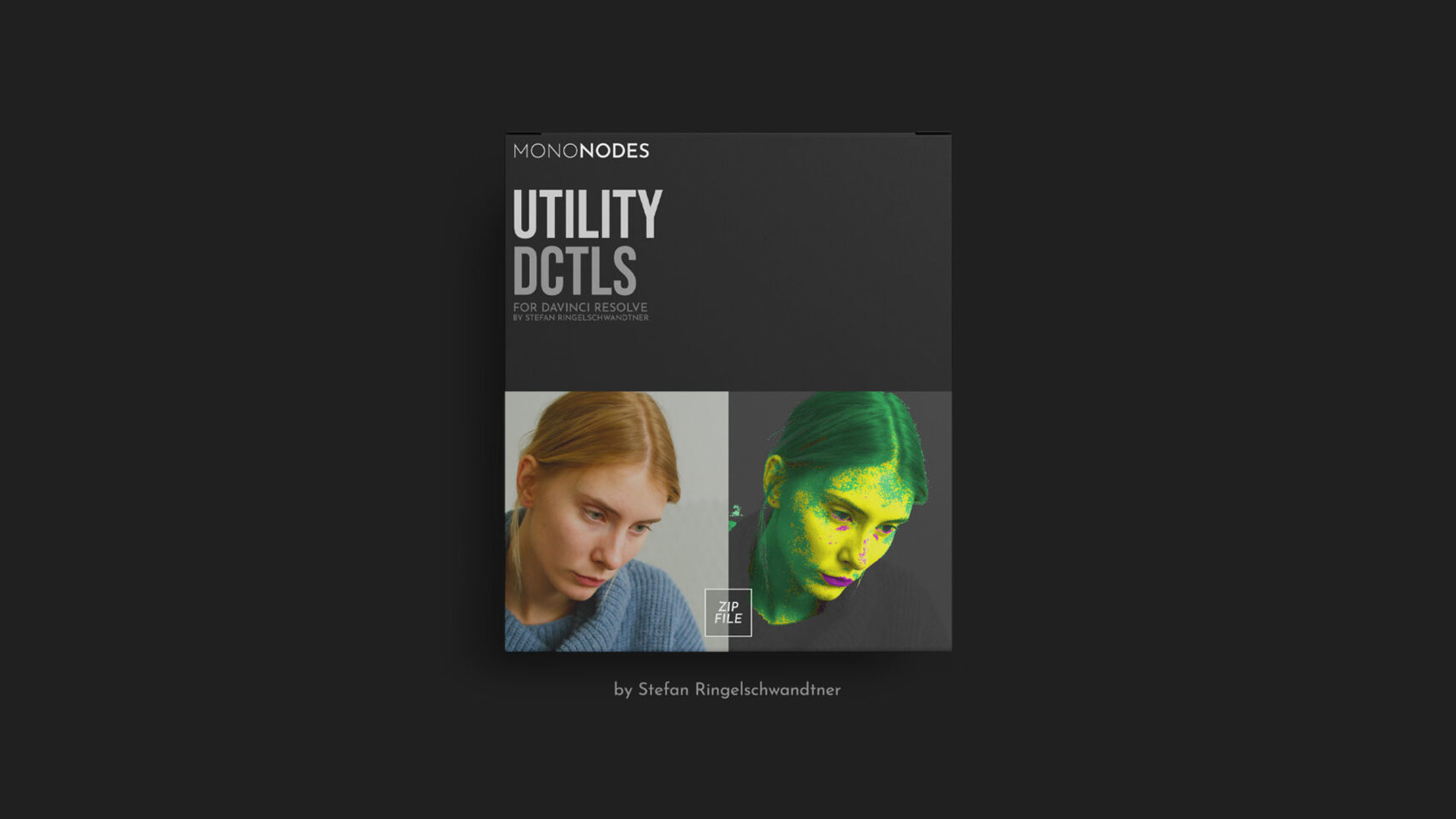Select the large UTILITY title text
This screenshot has width=1456, height=819.
[x=588, y=214]
